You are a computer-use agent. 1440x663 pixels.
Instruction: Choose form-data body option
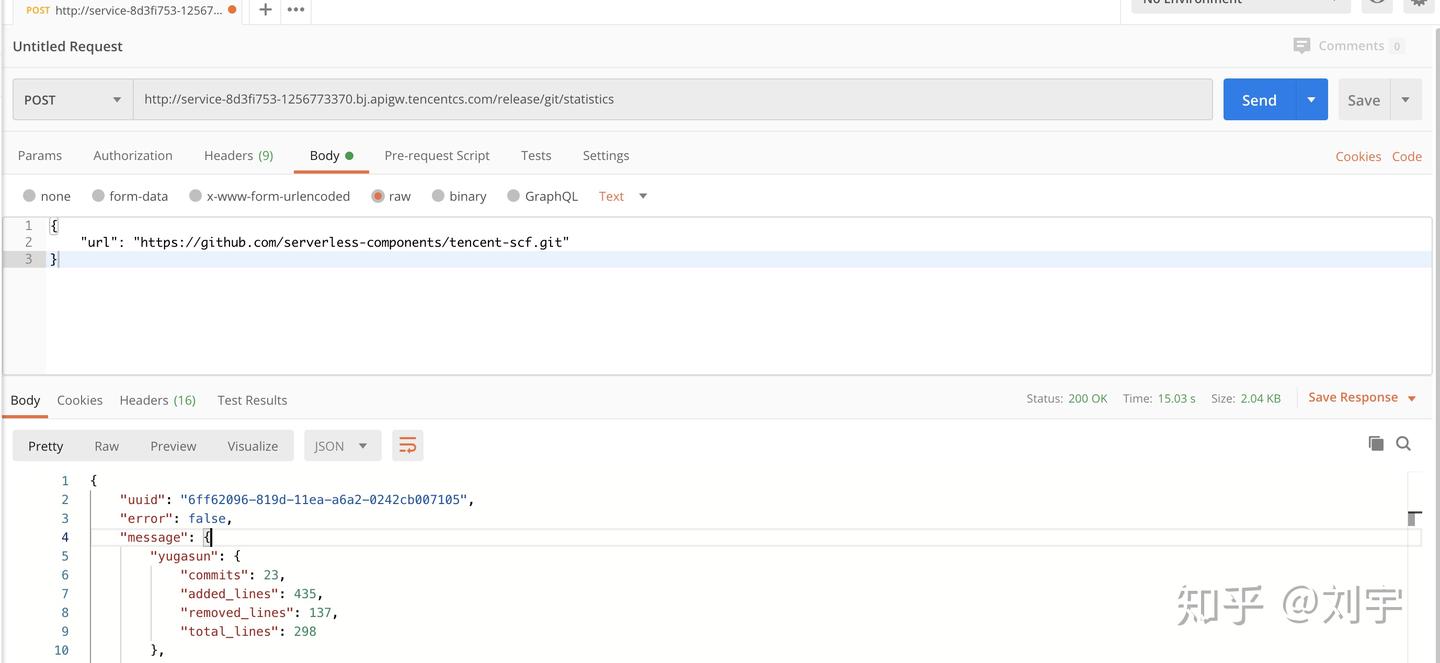click(x=98, y=196)
